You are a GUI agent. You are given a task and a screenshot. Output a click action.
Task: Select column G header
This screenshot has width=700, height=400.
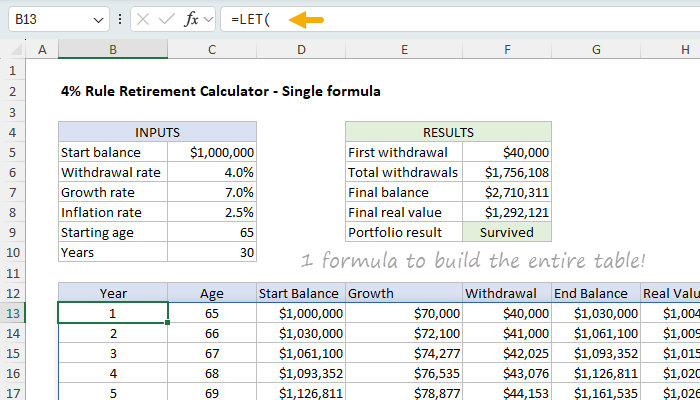596,50
